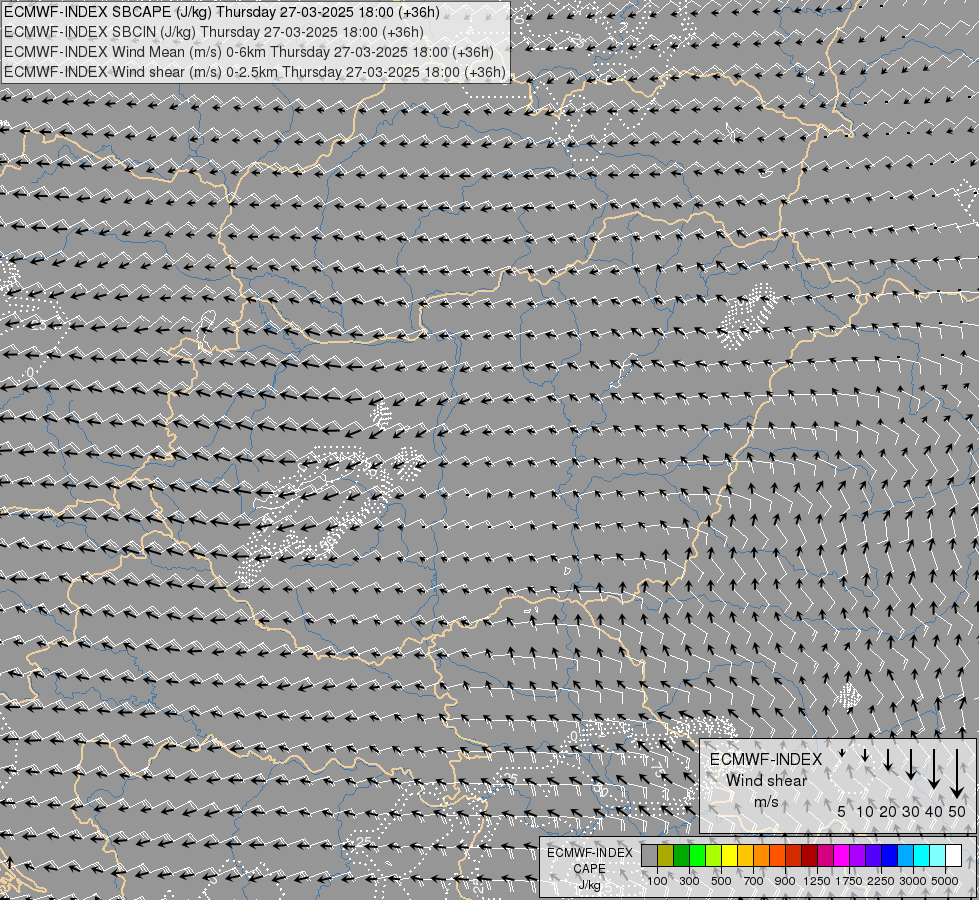The width and height of the screenshot is (979, 900).
Task: Click the number 20 under wind shear arrows
Action: pyautogui.click(x=888, y=811)
